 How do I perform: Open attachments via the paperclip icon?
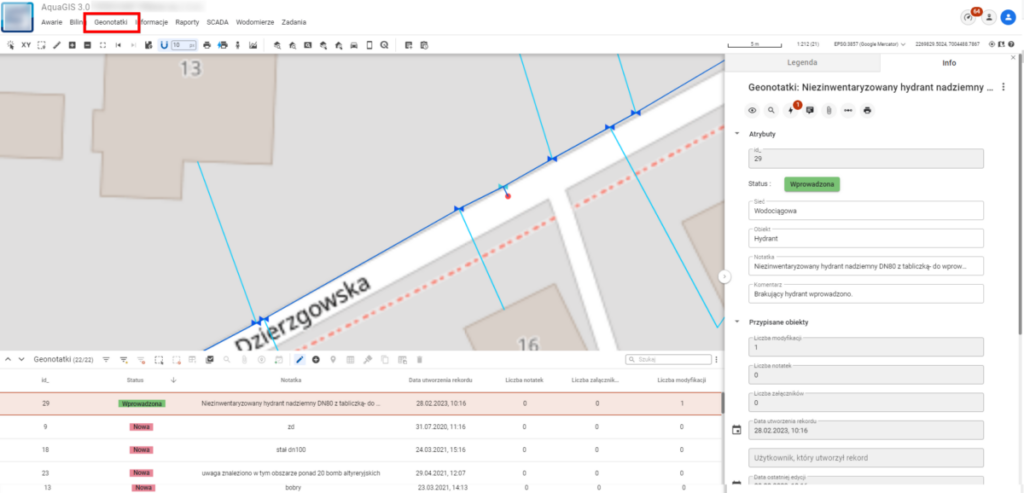(x=829, y=110)
